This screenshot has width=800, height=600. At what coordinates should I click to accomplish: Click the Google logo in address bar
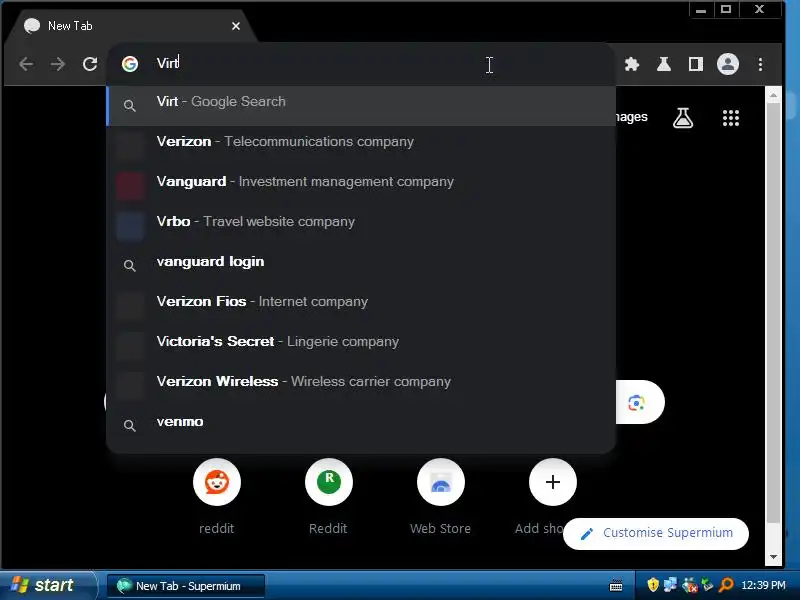click(130, 64)
